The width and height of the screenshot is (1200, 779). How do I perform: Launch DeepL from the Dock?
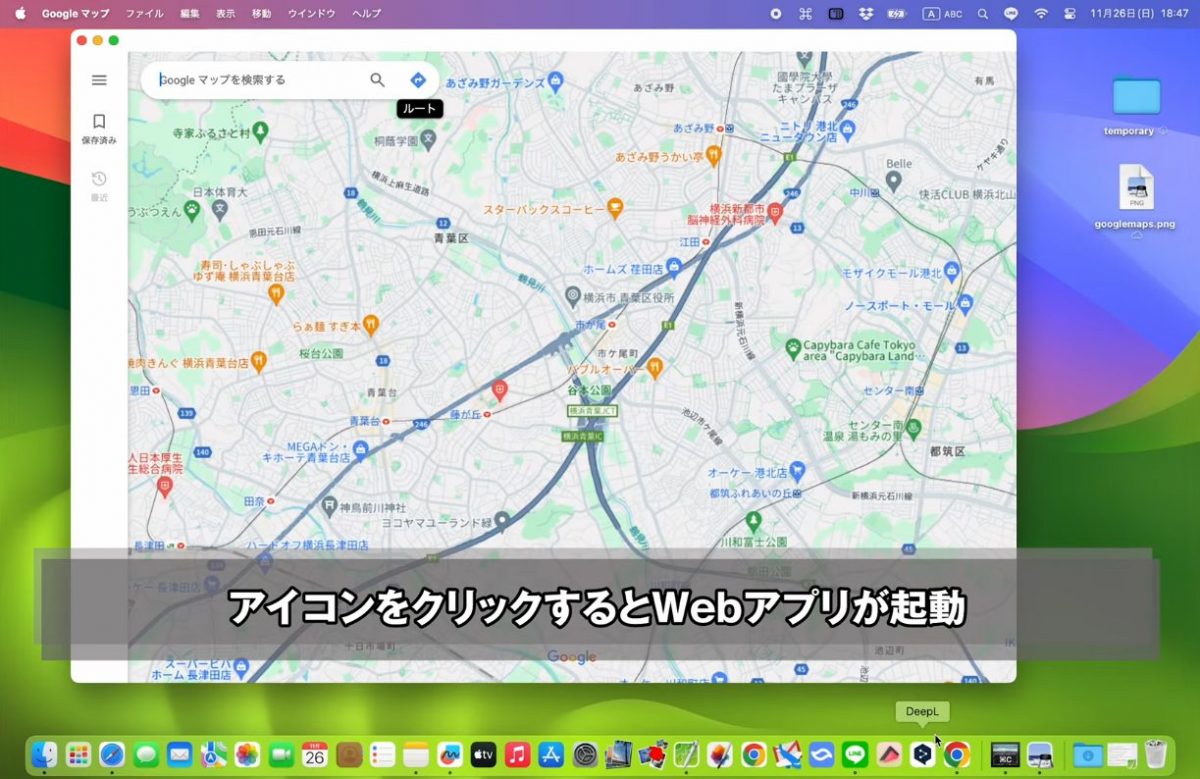[923, 754]
